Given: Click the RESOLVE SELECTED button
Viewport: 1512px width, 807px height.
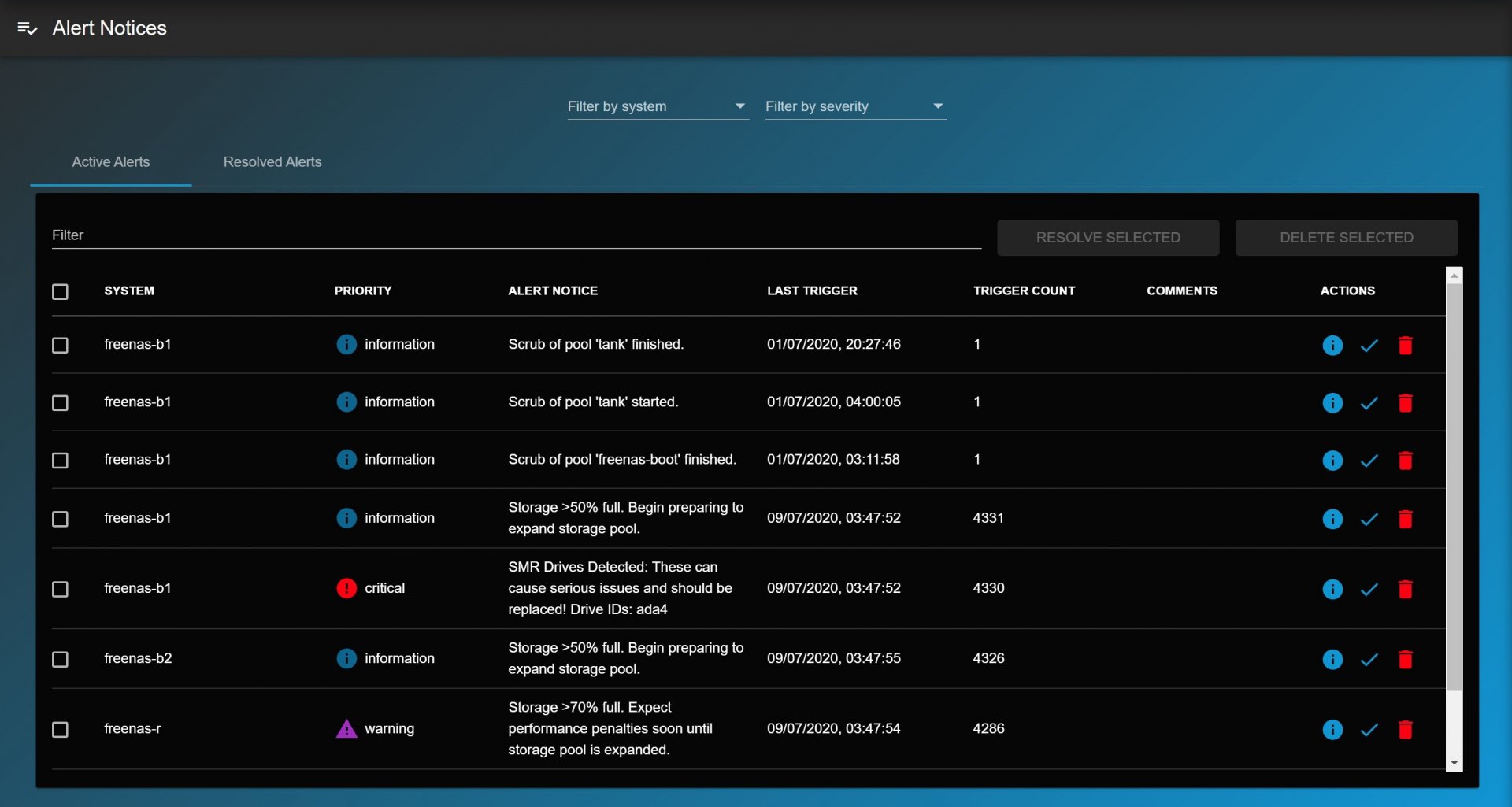Looking at the screenshot, I should [x=1108, y=237].
